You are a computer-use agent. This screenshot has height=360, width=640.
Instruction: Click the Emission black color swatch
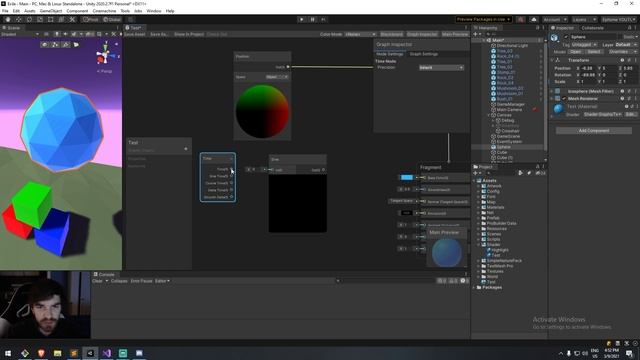click(x=406, y=213)
